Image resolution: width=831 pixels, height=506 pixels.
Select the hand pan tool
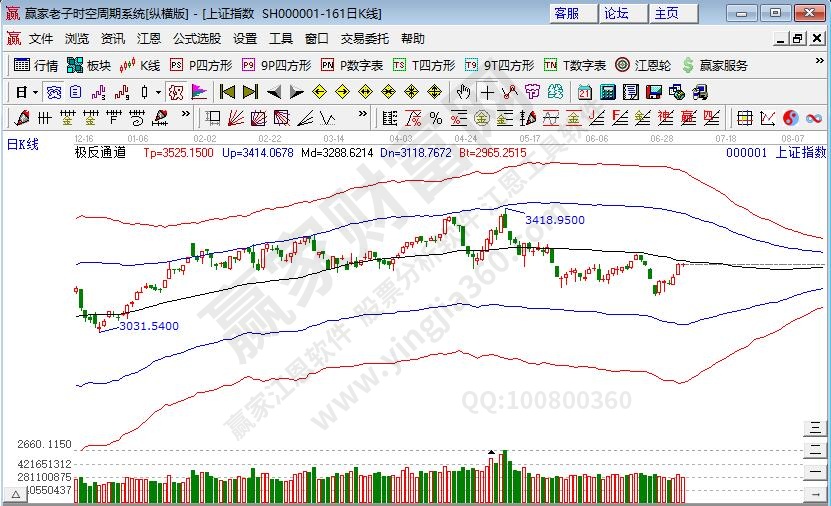[x=463, y=92]
